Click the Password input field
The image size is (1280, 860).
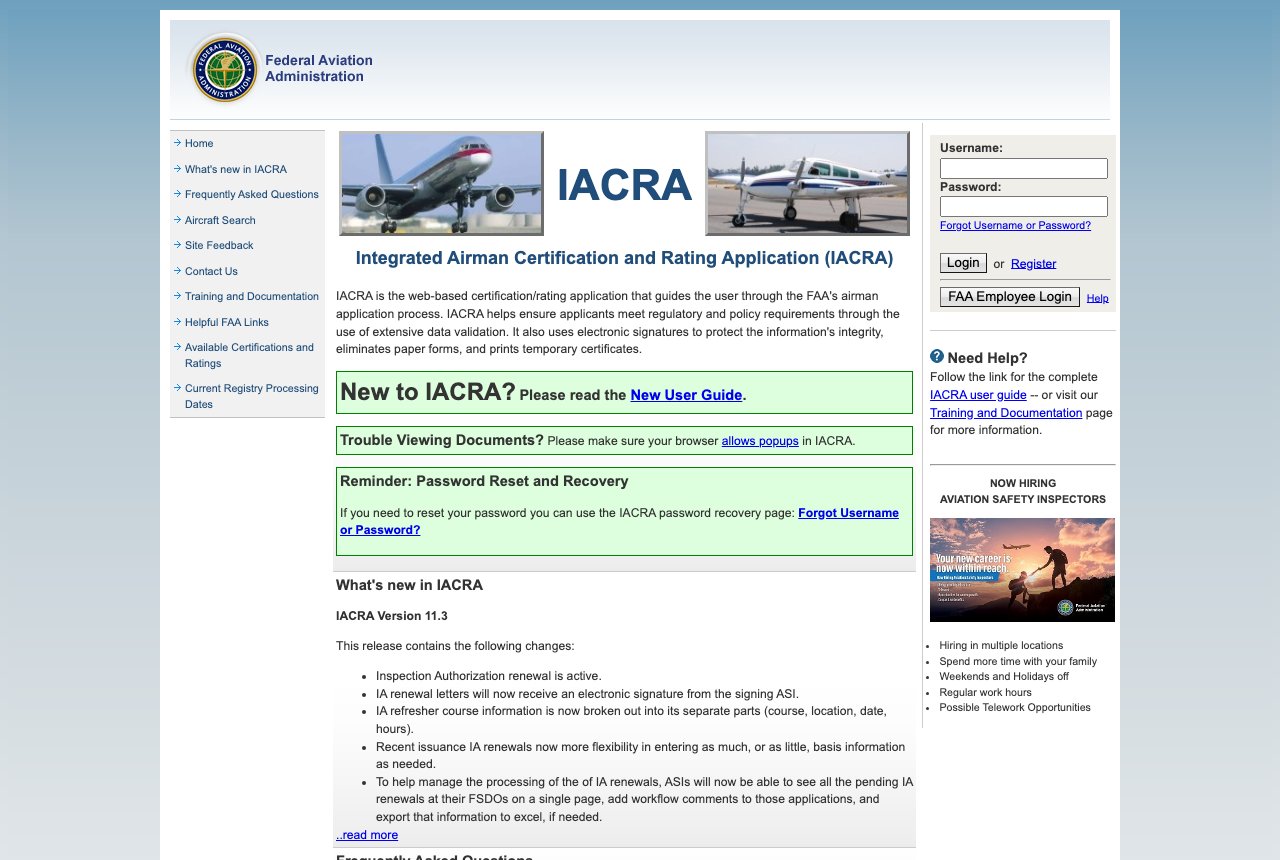pos(1023,206)
